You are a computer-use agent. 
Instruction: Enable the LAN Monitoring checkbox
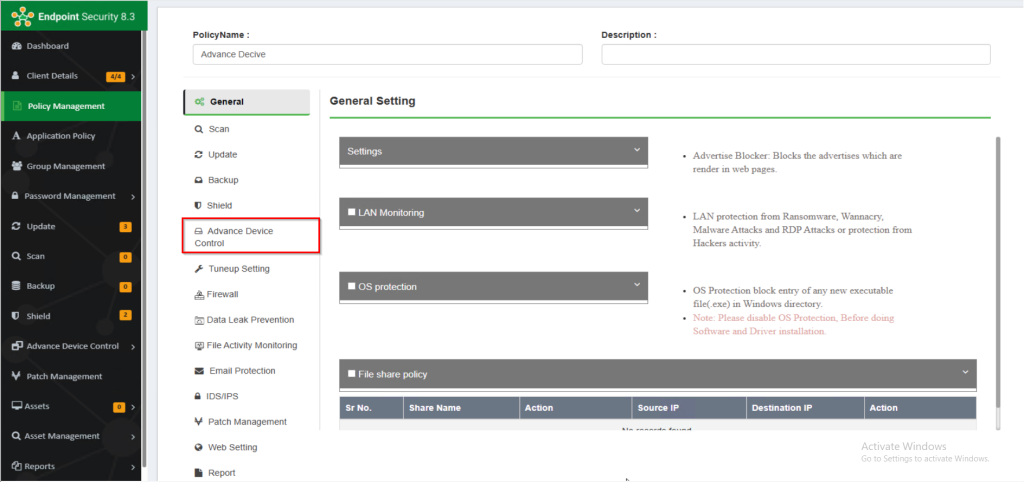(351, 212)
